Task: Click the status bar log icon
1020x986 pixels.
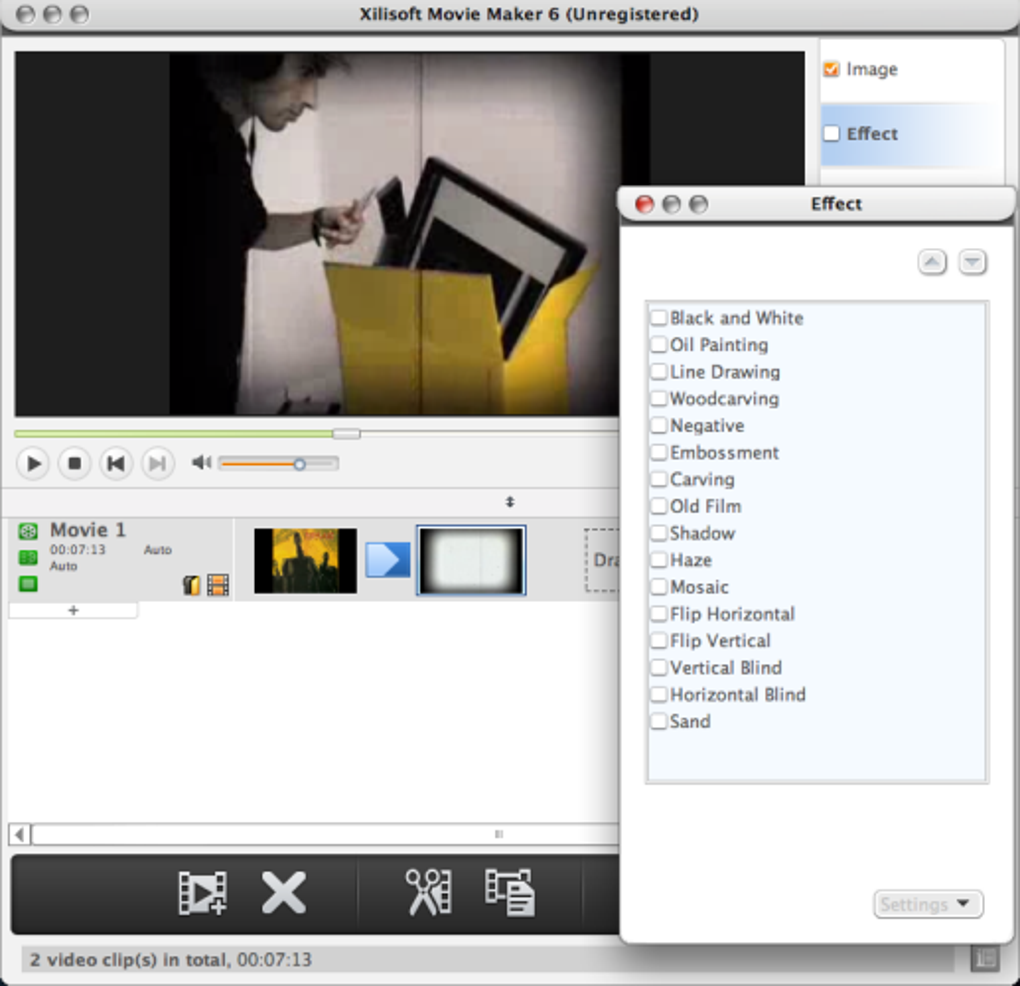Action: tap(985, 958)
